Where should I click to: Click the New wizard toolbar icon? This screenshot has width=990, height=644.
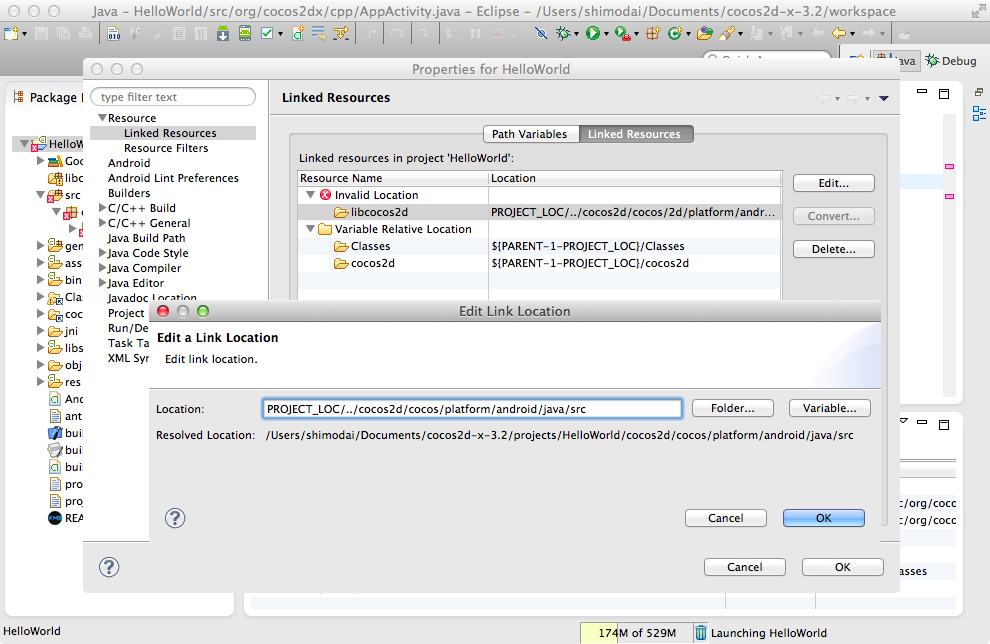[x=11, y=33]
